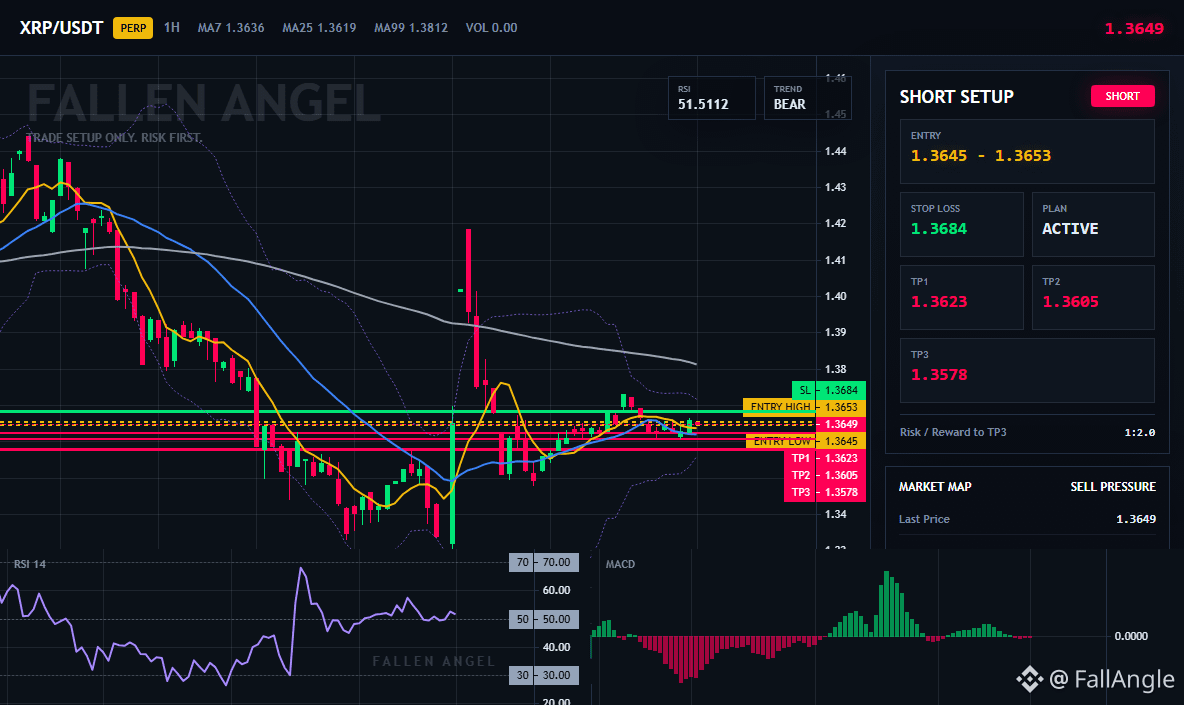Click the PERP badge next to XRP/USDT

(x=133, y=28)
